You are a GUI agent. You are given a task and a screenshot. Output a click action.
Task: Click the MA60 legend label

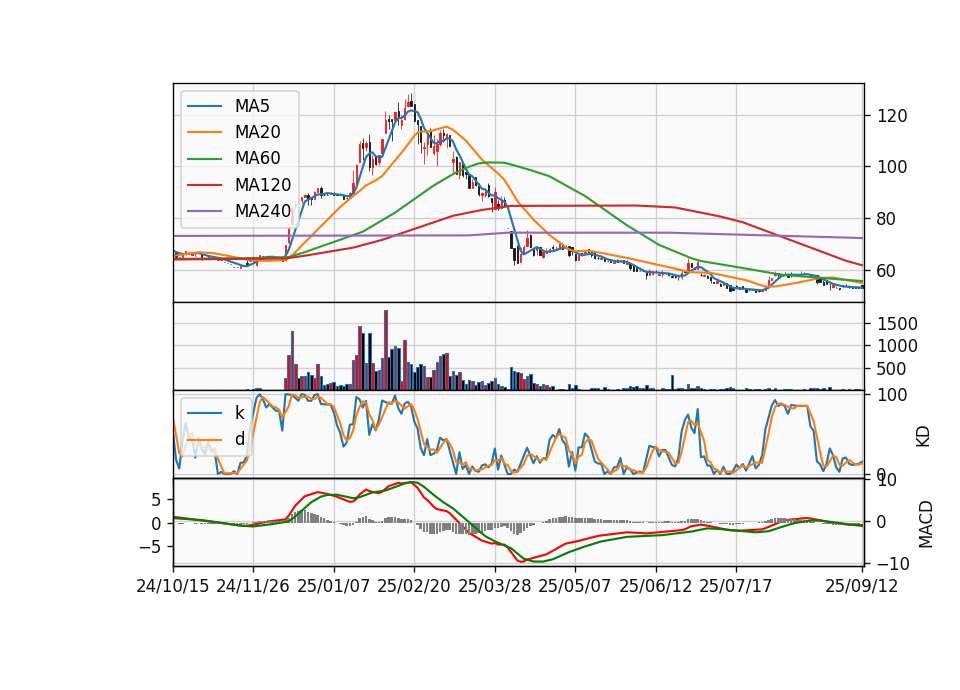coord(258,159)
